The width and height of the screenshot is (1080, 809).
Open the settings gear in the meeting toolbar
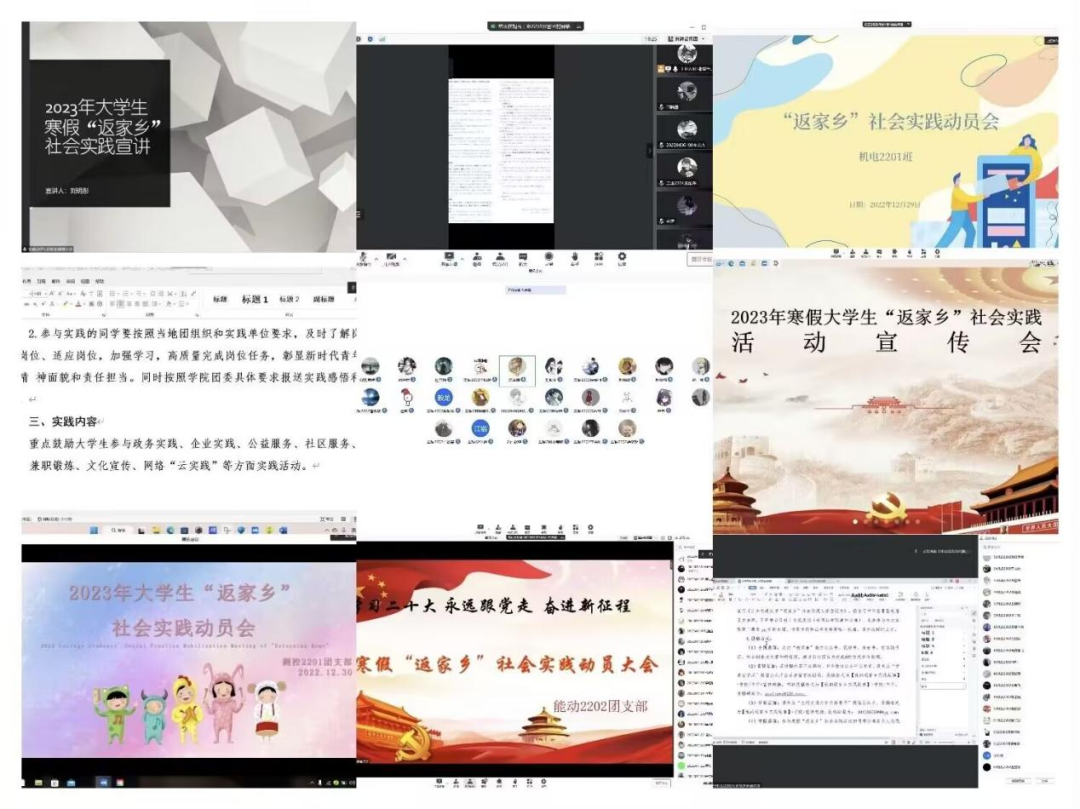621,257
